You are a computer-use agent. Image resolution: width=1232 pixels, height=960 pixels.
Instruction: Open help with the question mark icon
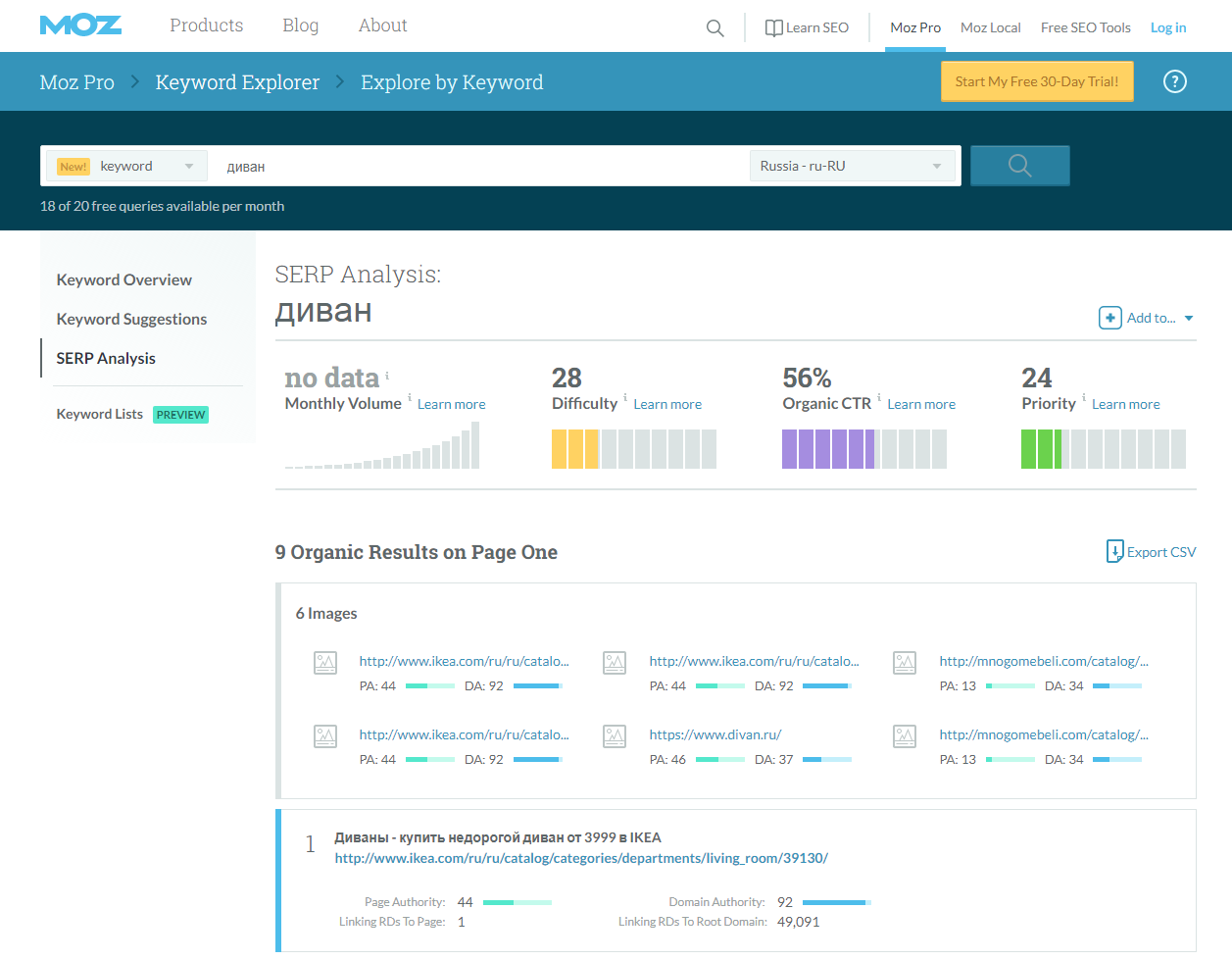pyautogui.click(x=1174, y=81)
